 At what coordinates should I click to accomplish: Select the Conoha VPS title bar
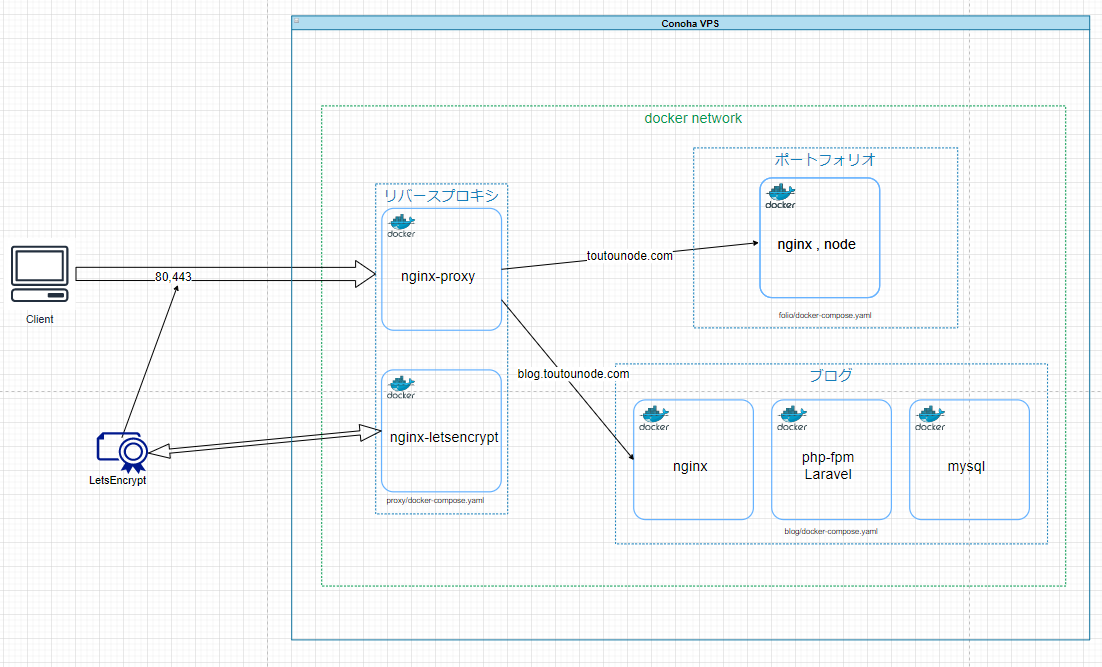(x=690, y=22)
